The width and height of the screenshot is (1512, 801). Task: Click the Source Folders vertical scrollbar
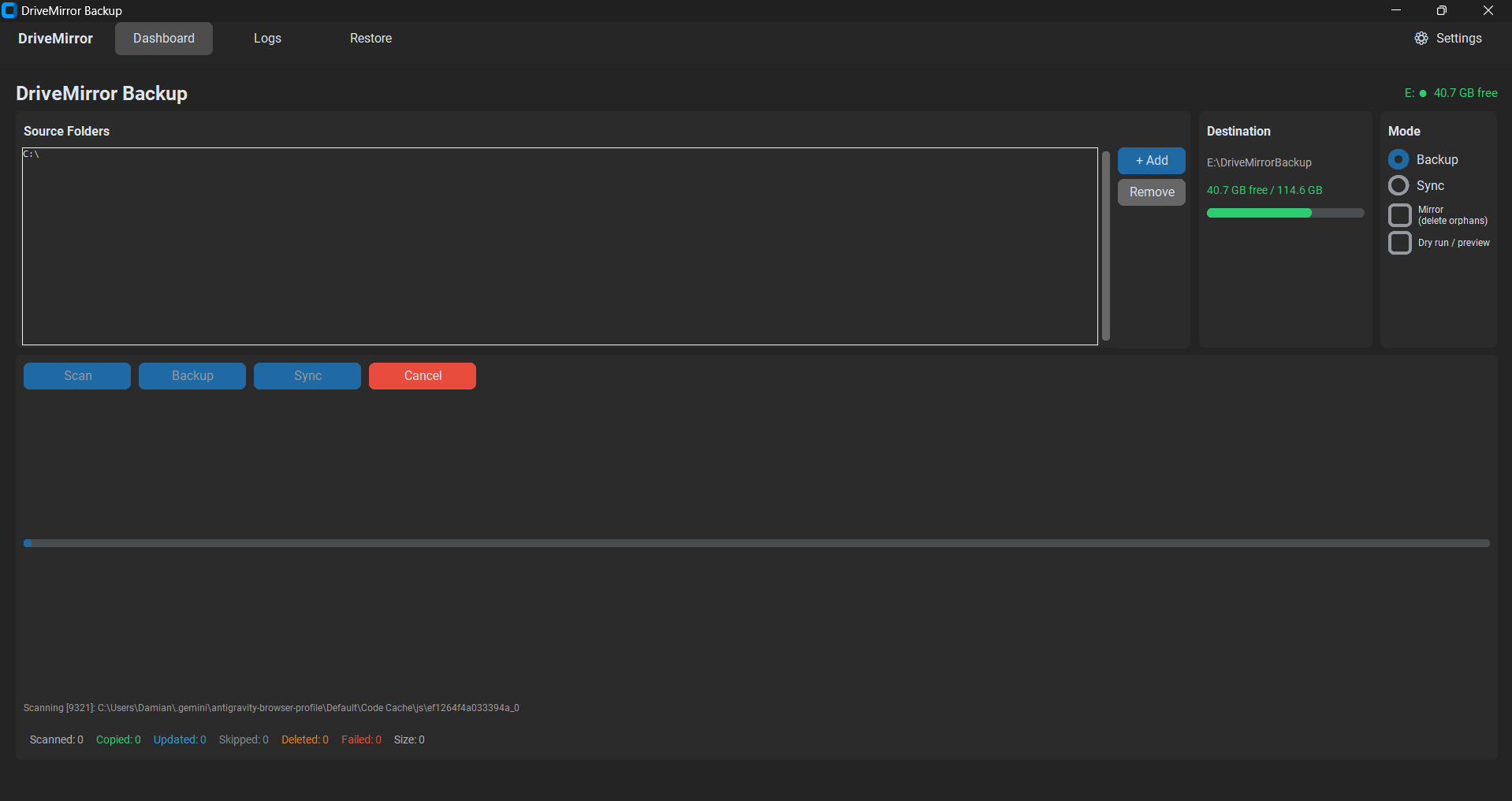click(1106, 246)
